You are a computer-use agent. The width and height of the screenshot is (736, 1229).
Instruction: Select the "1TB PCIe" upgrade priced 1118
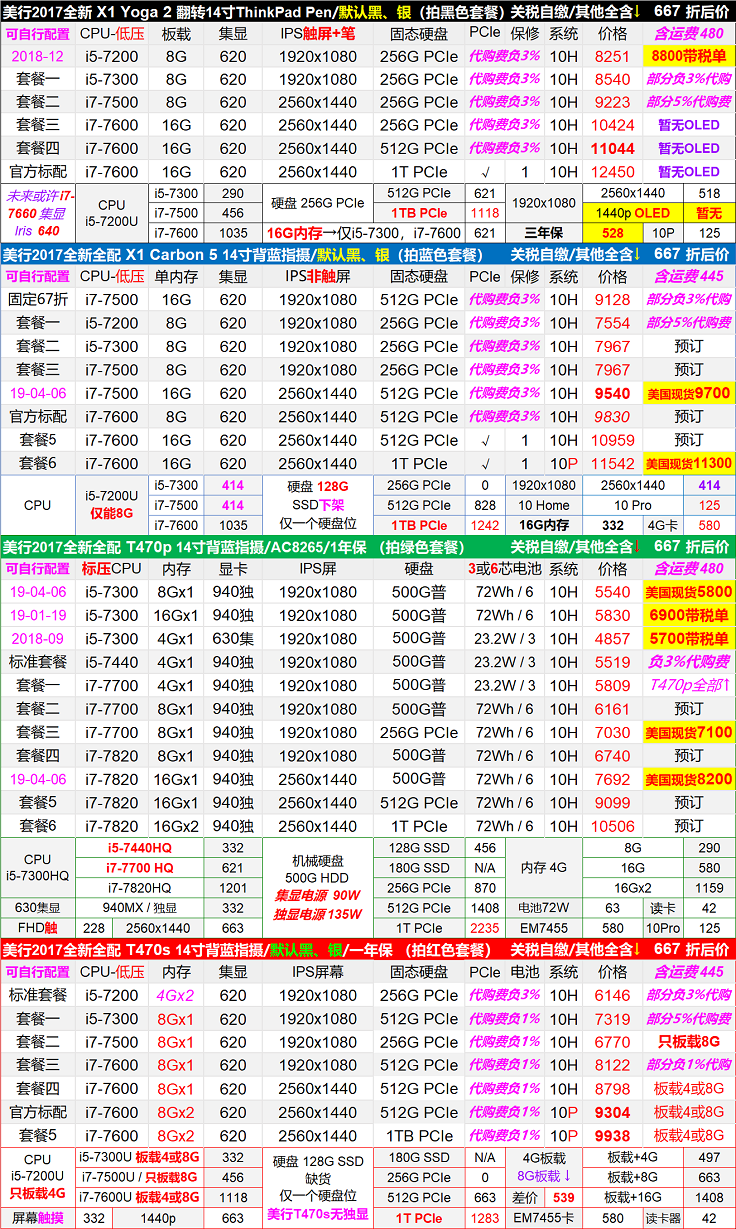point(418,213)
